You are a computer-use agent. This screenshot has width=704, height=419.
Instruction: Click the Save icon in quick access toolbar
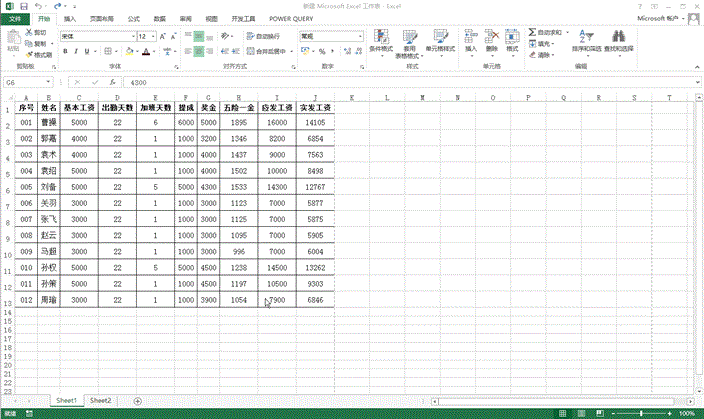point(21,6)
